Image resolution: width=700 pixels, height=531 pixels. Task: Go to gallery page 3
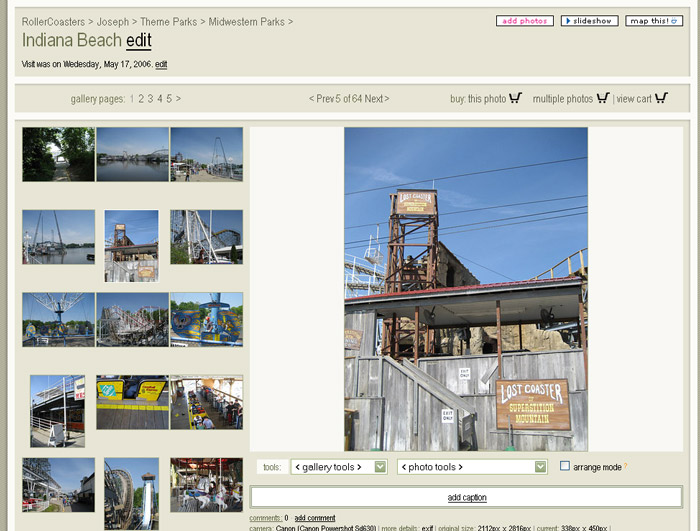click(150, 99)
